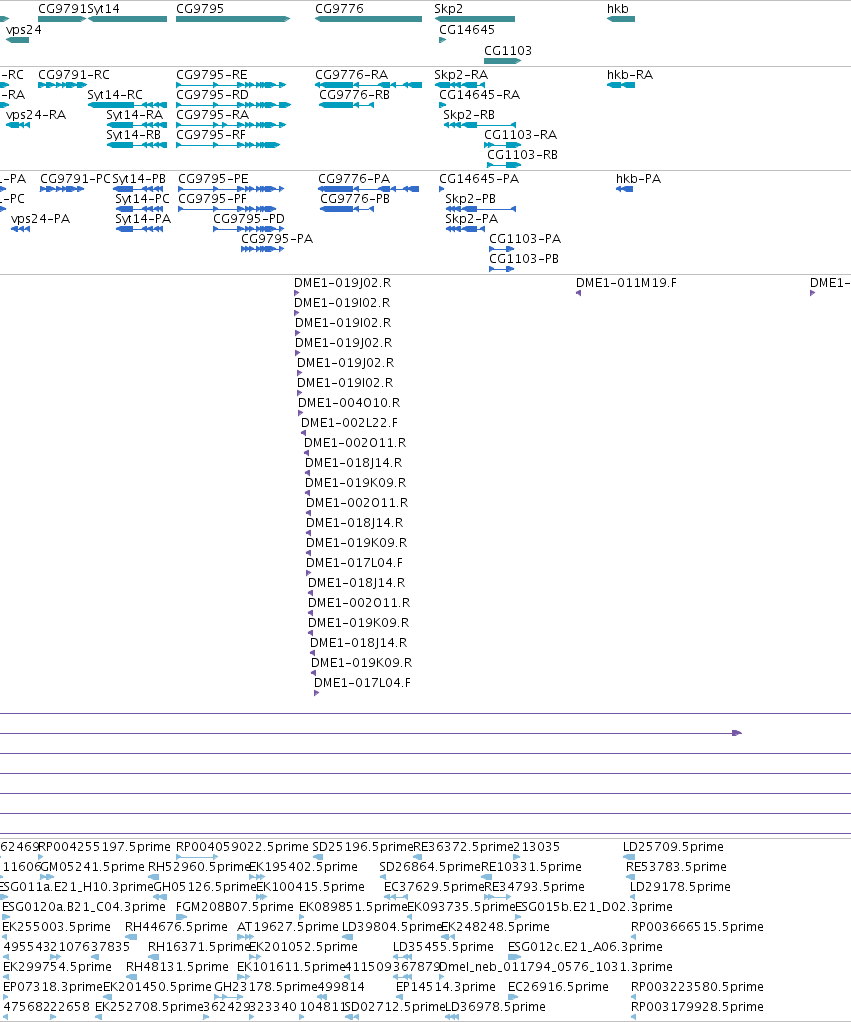Open transcript CG9776-RA
The image size is (851, 1022).
pyautogui.click(x=368, y=85)
